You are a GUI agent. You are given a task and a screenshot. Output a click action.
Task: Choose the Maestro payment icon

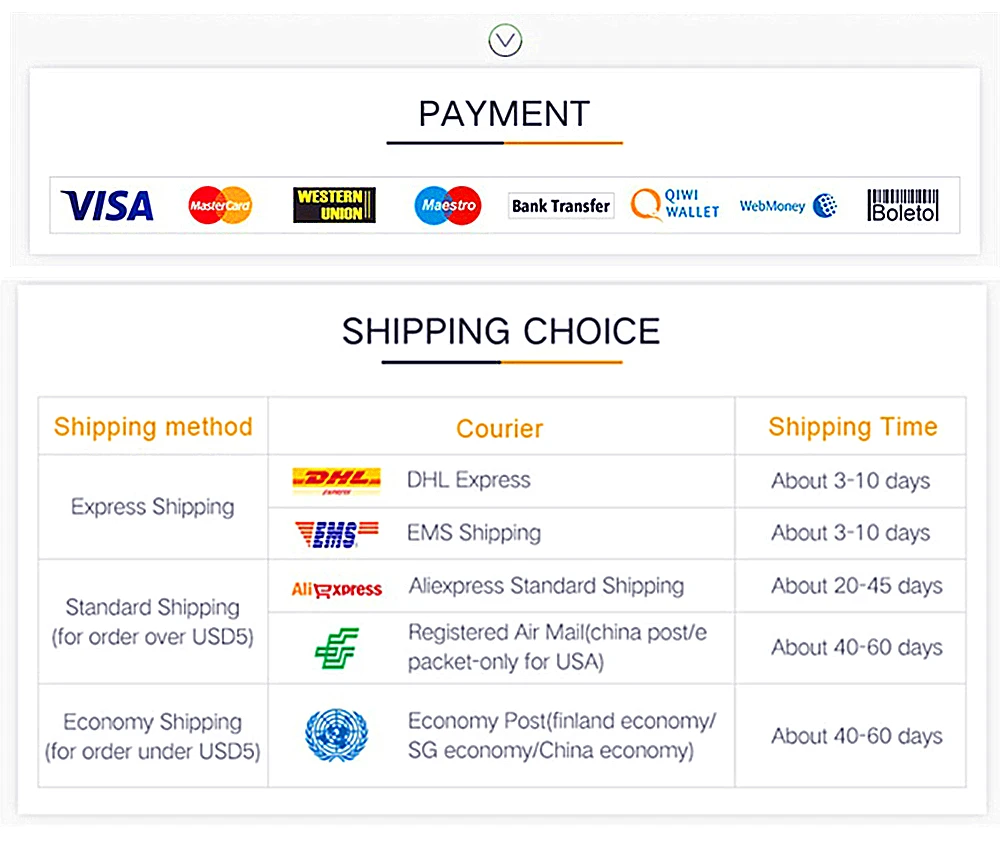click(448, 205)
